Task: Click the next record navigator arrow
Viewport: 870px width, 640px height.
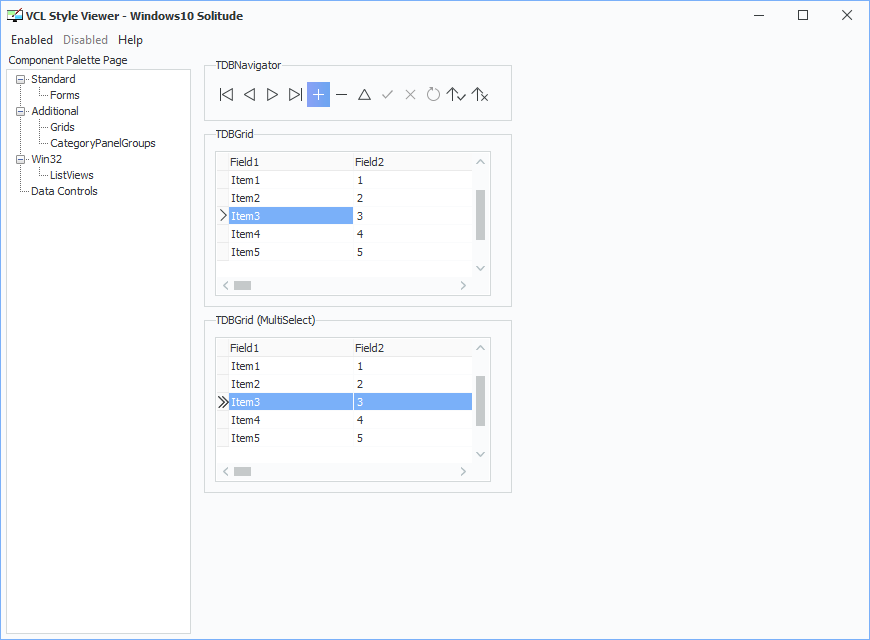Action: click(272, 94)
